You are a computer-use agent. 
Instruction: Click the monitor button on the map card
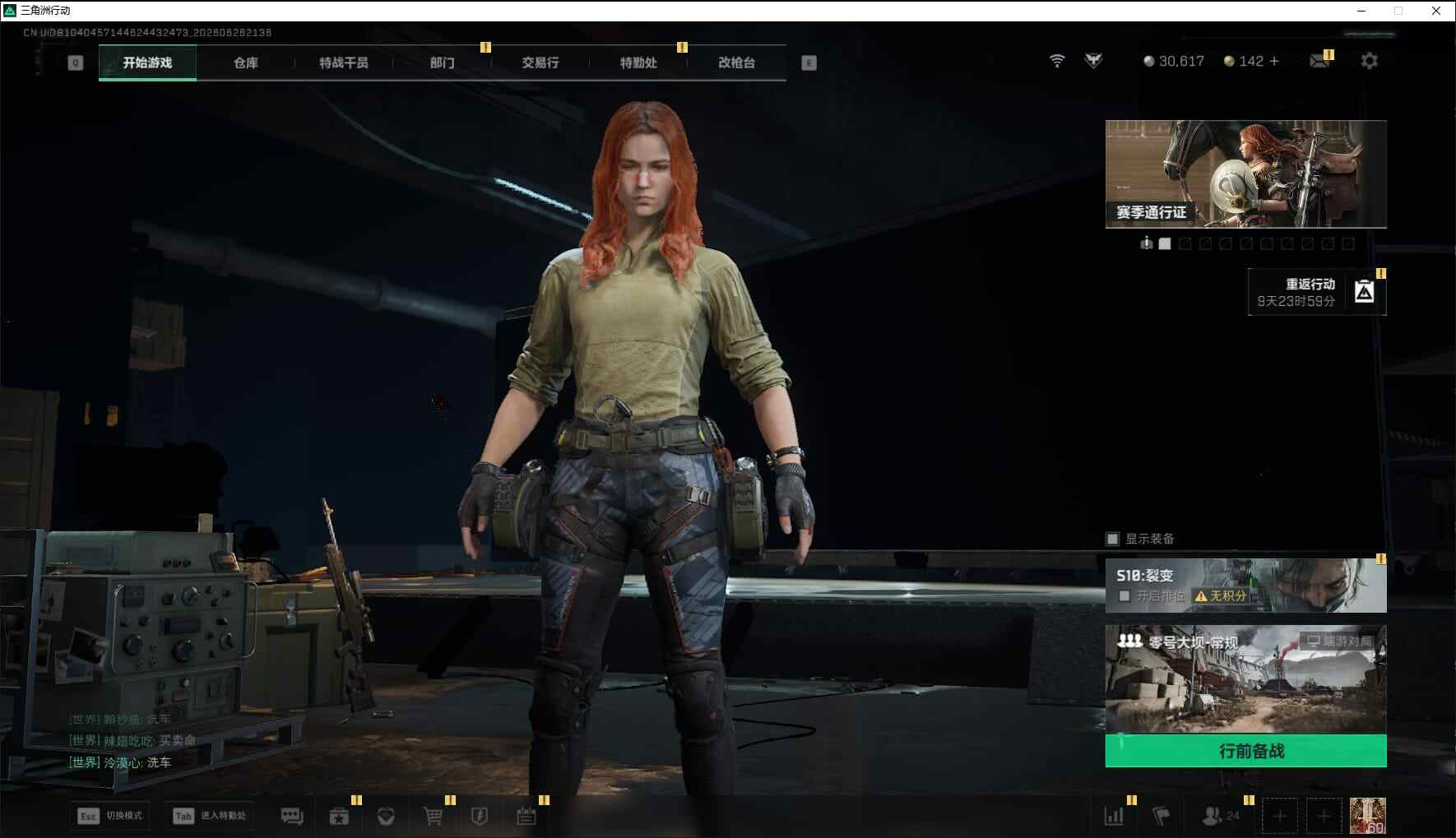click(x=1338, y=641)
